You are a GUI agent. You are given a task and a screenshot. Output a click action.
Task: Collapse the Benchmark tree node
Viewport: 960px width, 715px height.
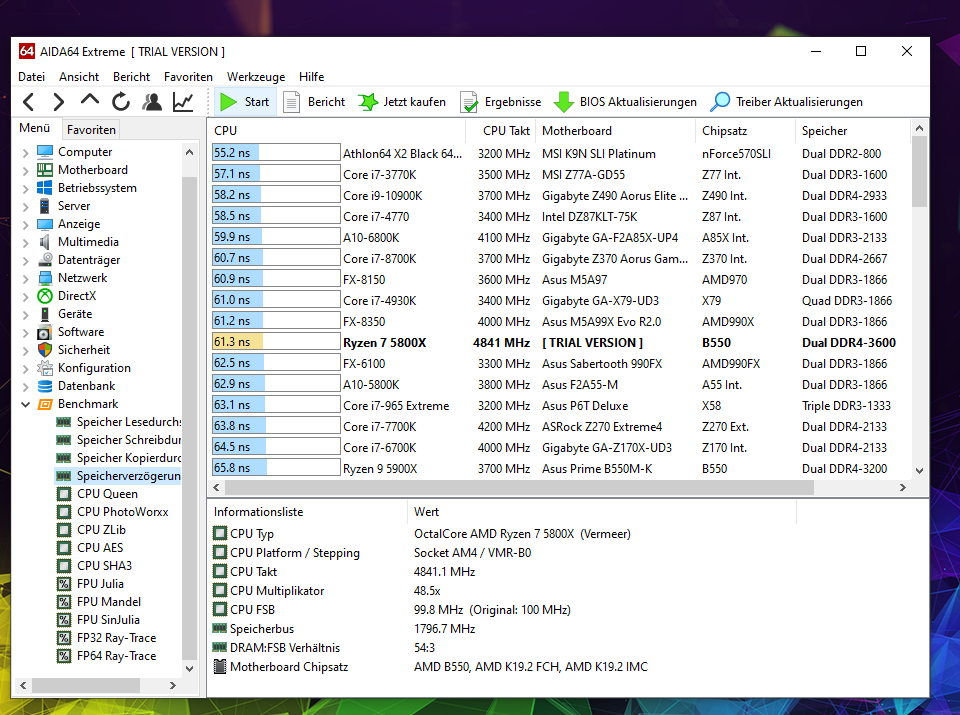(x=25, y=404)
